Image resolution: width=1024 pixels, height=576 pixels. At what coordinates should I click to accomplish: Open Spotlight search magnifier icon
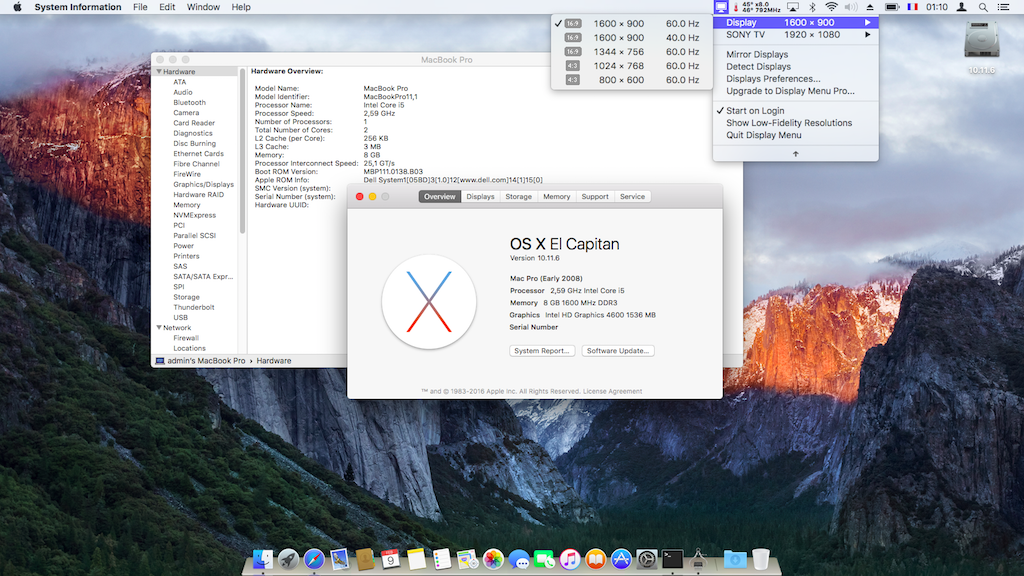point(984,7)
